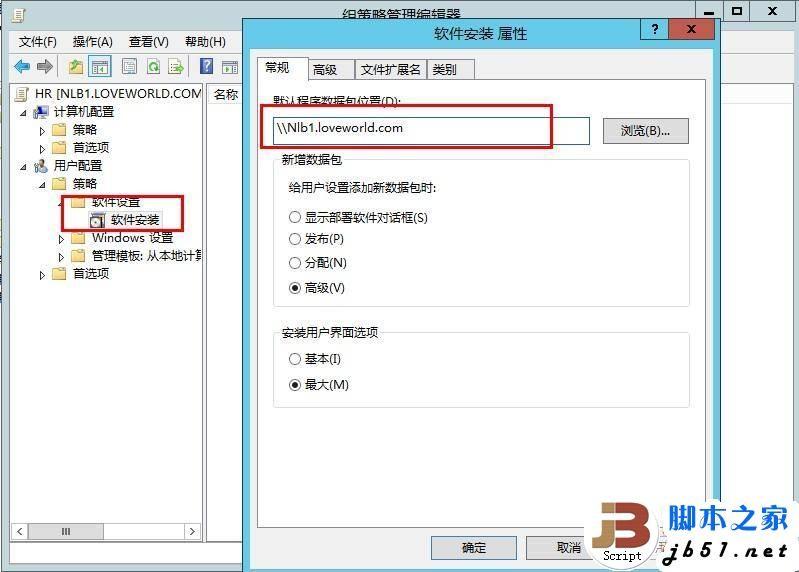Collapse the 计算机配置 tree node
Viewport: 799px width, 572px height.
click(x=23, y=113)
